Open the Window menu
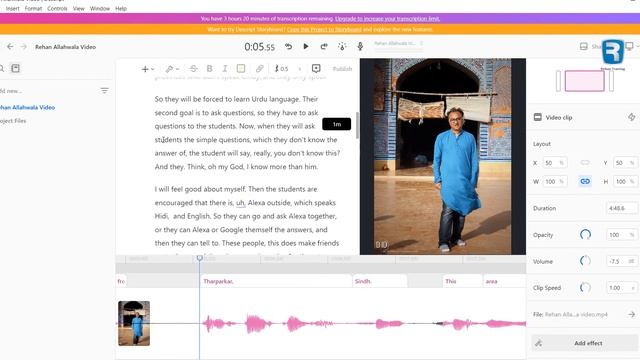 100,8
